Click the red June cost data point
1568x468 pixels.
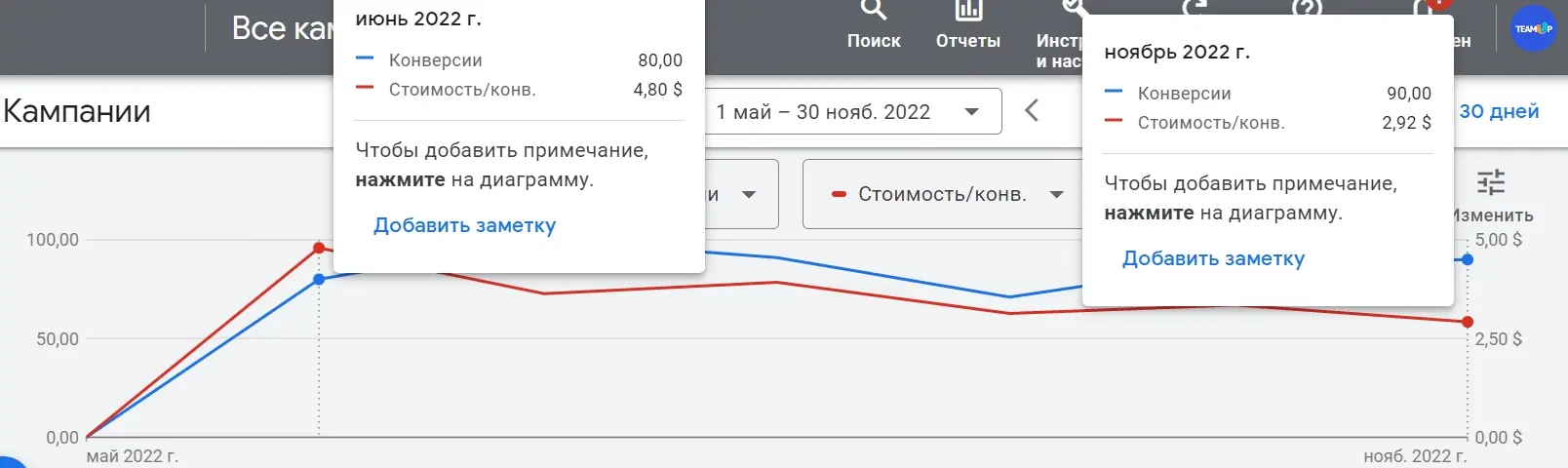(x=319, y=248)
